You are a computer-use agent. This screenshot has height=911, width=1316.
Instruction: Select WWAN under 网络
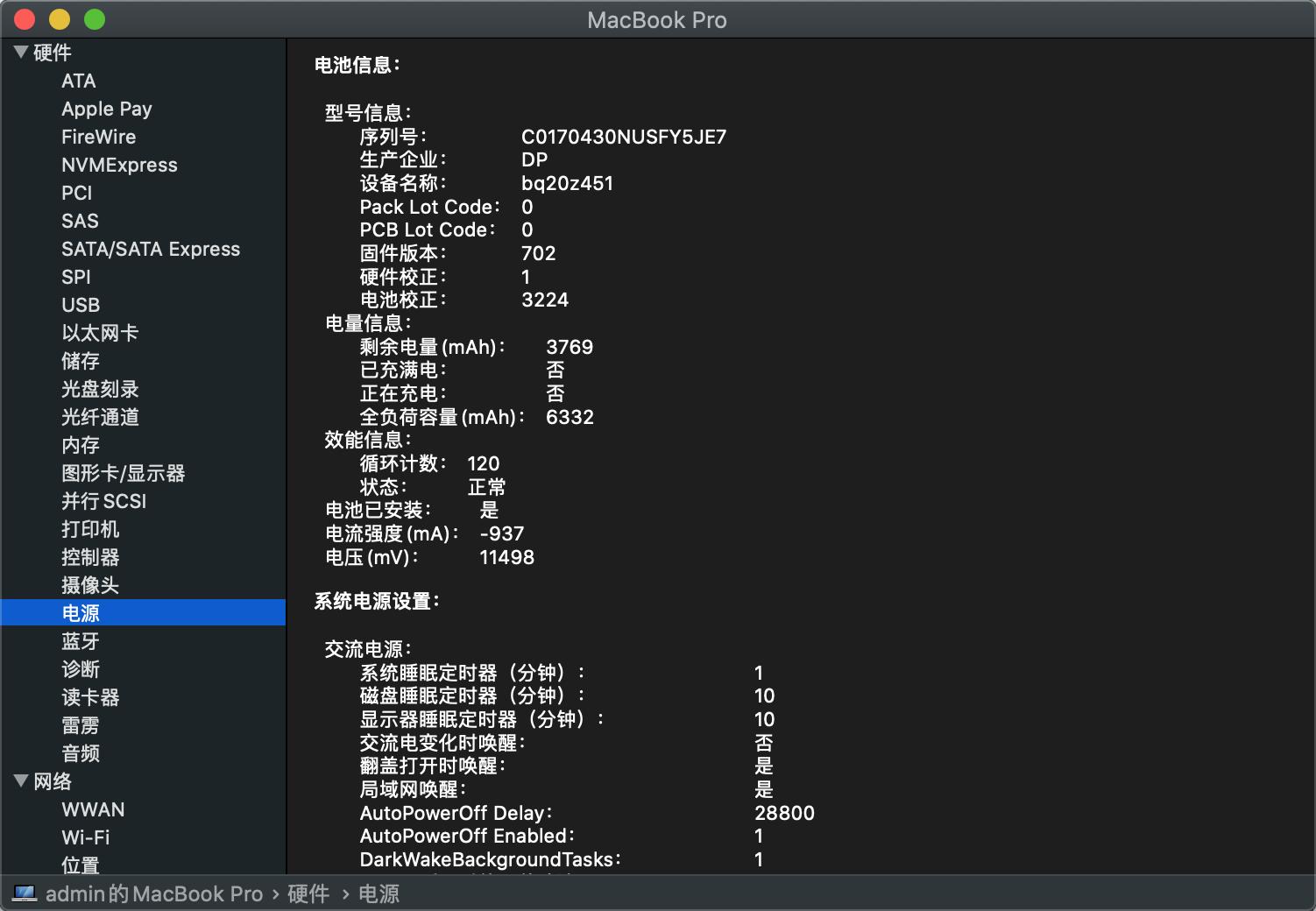[93, 809]
